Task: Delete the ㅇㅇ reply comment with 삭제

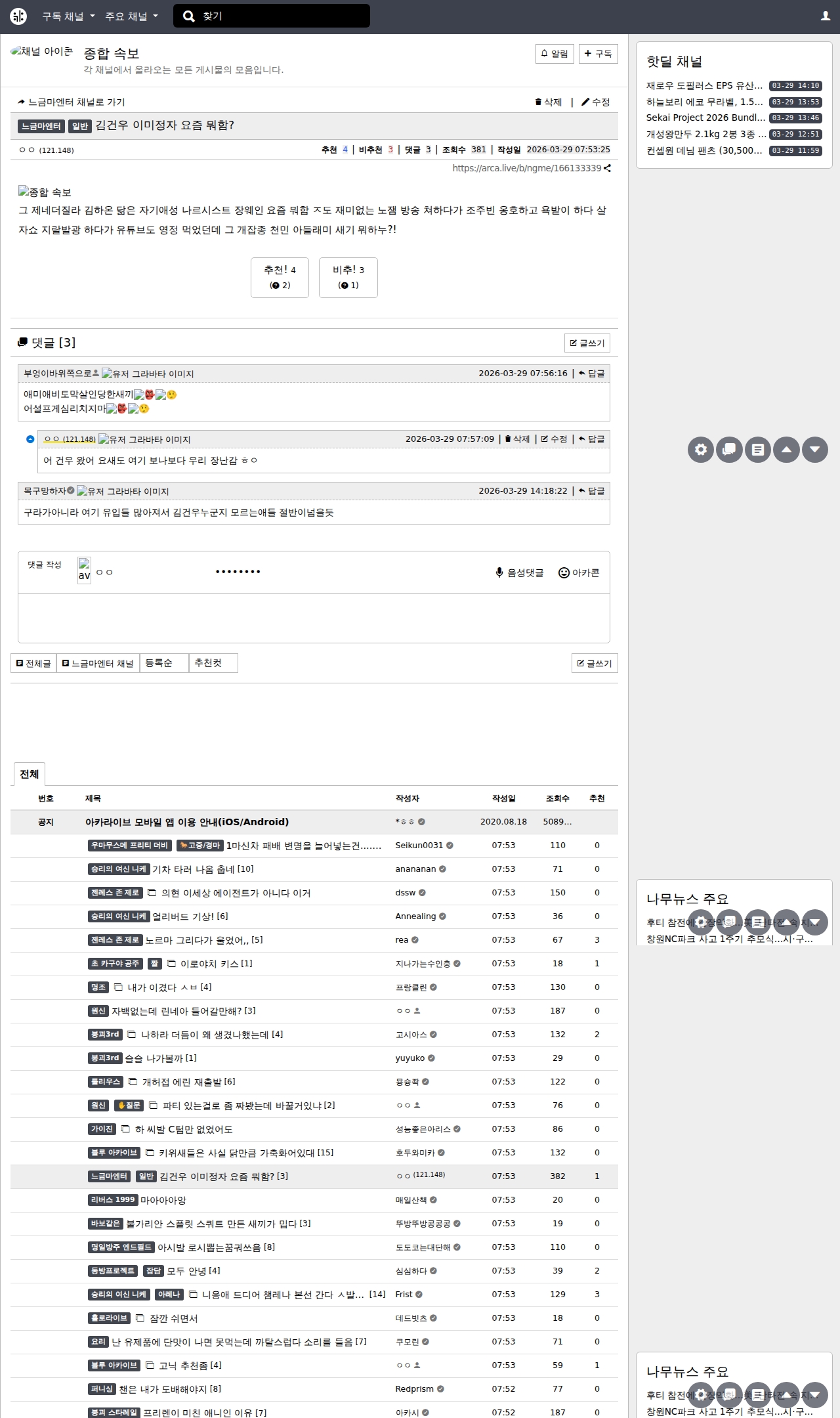Action: click(517, 439)
